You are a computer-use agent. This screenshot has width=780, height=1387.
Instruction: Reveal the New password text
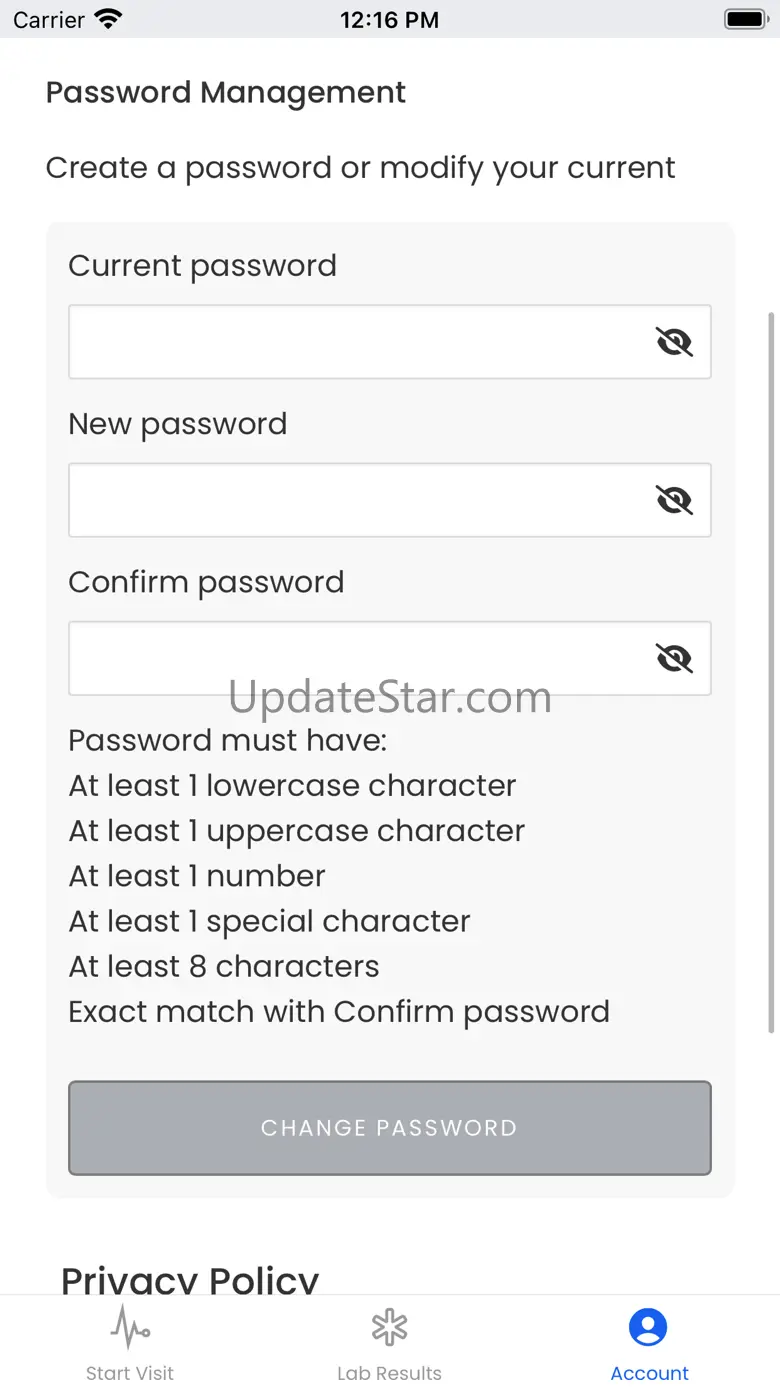[x=674, y=500]
